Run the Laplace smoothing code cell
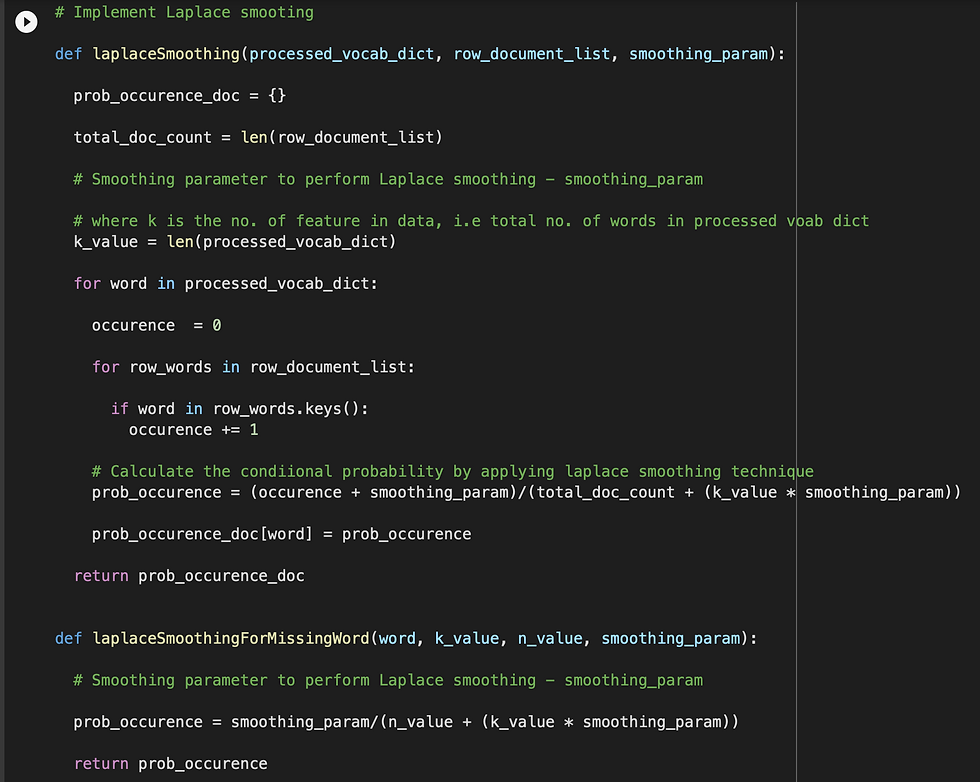Viewport: 980px width, 782px height. click(26, 22)
